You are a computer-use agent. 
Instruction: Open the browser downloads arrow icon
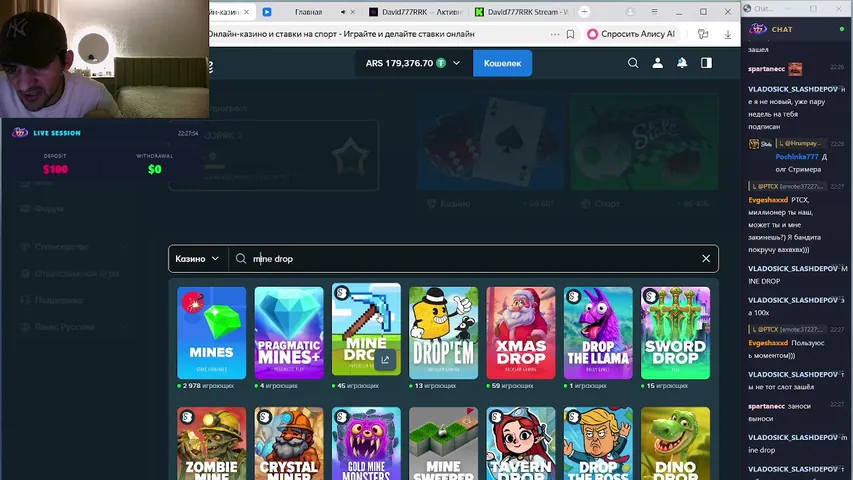(x=727, y=34)
